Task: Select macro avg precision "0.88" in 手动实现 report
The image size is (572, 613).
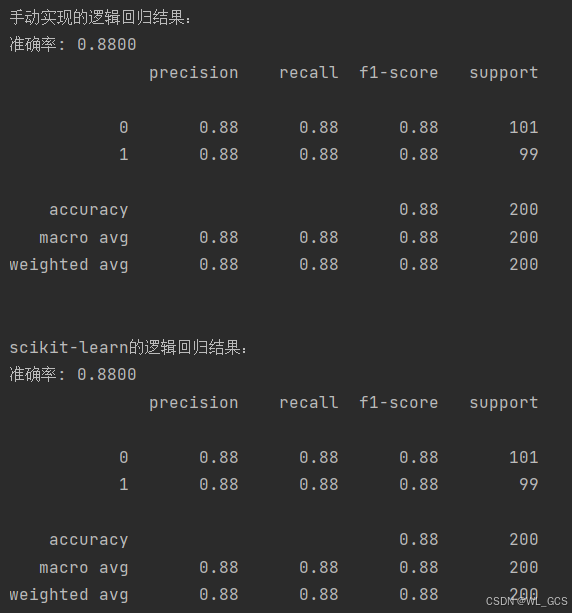Action: coord(219,237)
